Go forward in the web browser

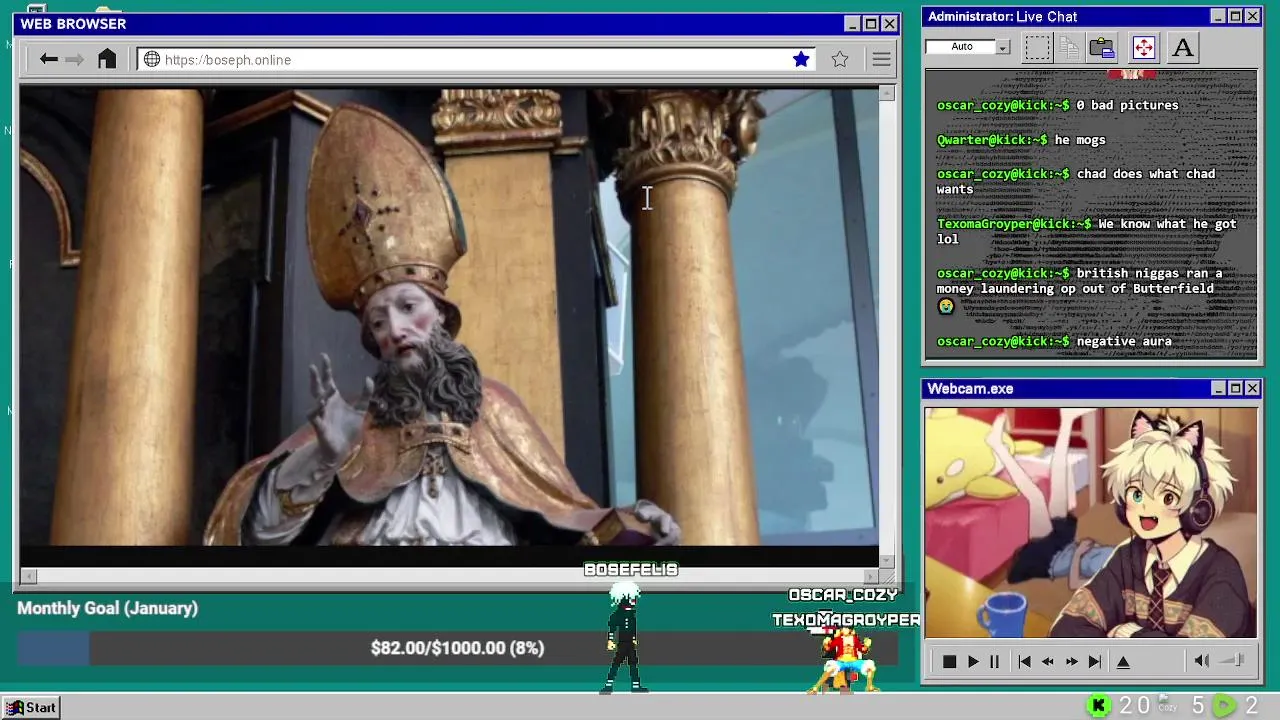pyautogui.click(x=75, y=60)
